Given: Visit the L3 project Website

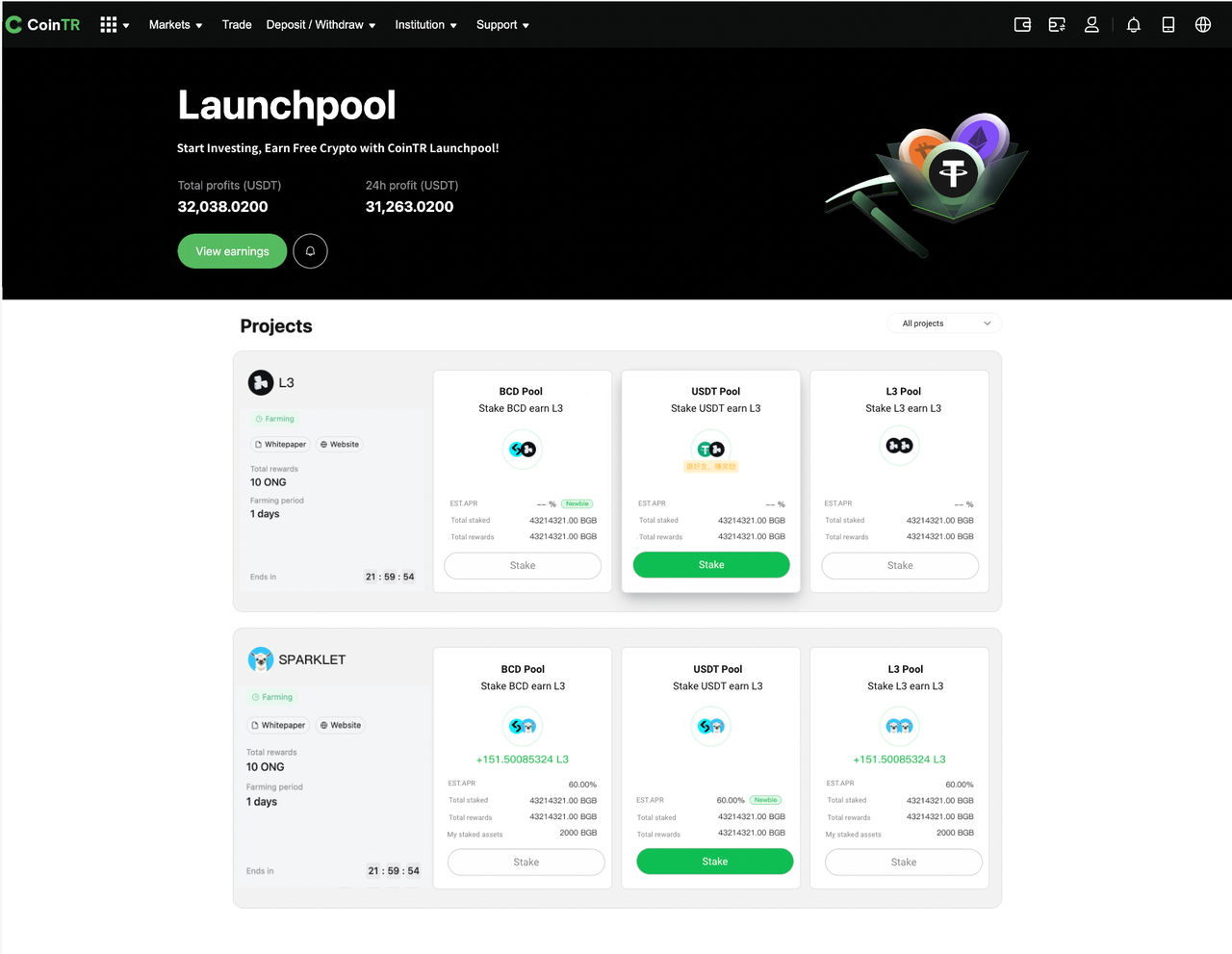Looking at the screenshot, I should 340,445.
